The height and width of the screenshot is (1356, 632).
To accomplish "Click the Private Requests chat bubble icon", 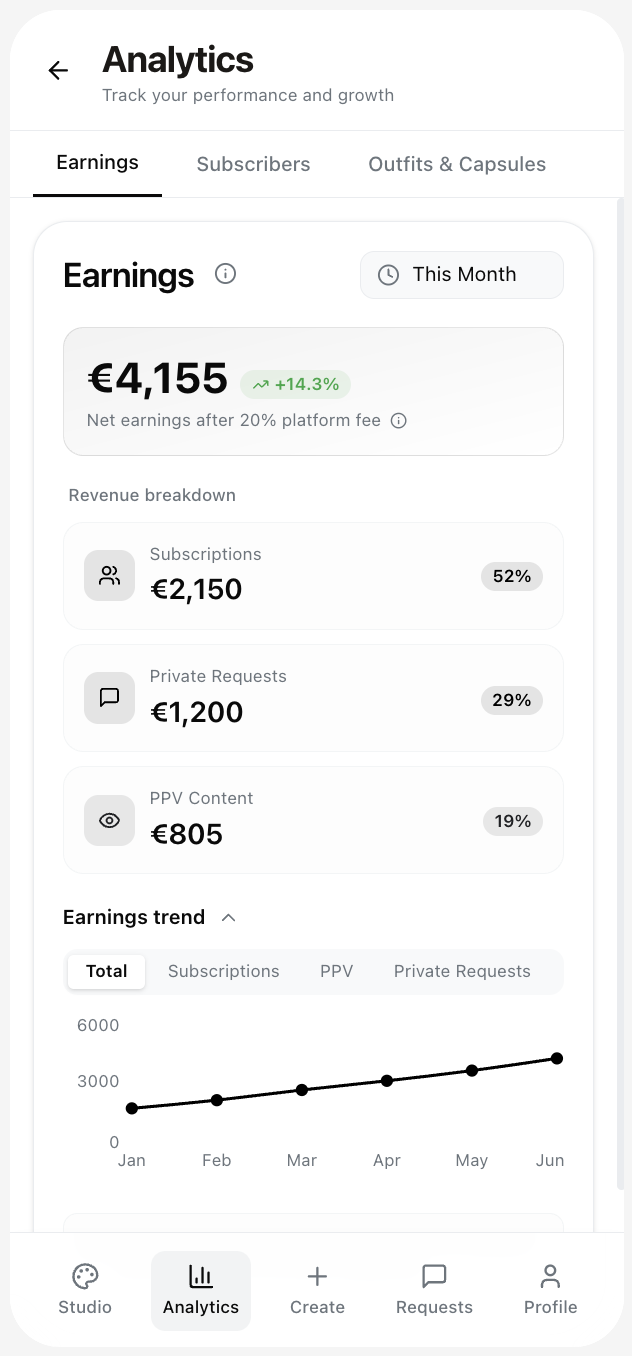I will pos(109,698).
